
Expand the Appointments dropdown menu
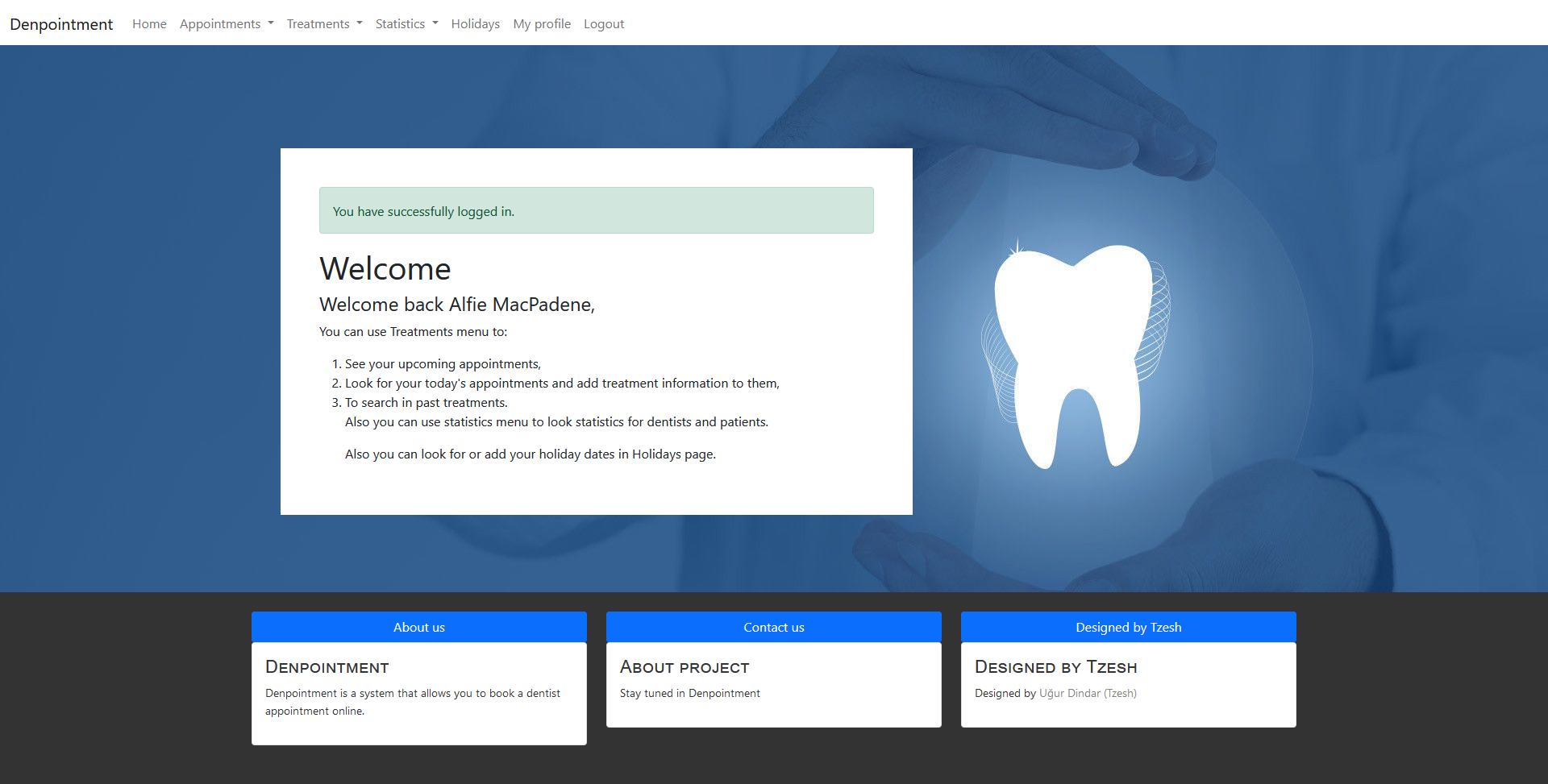click(x=227, y=24)
